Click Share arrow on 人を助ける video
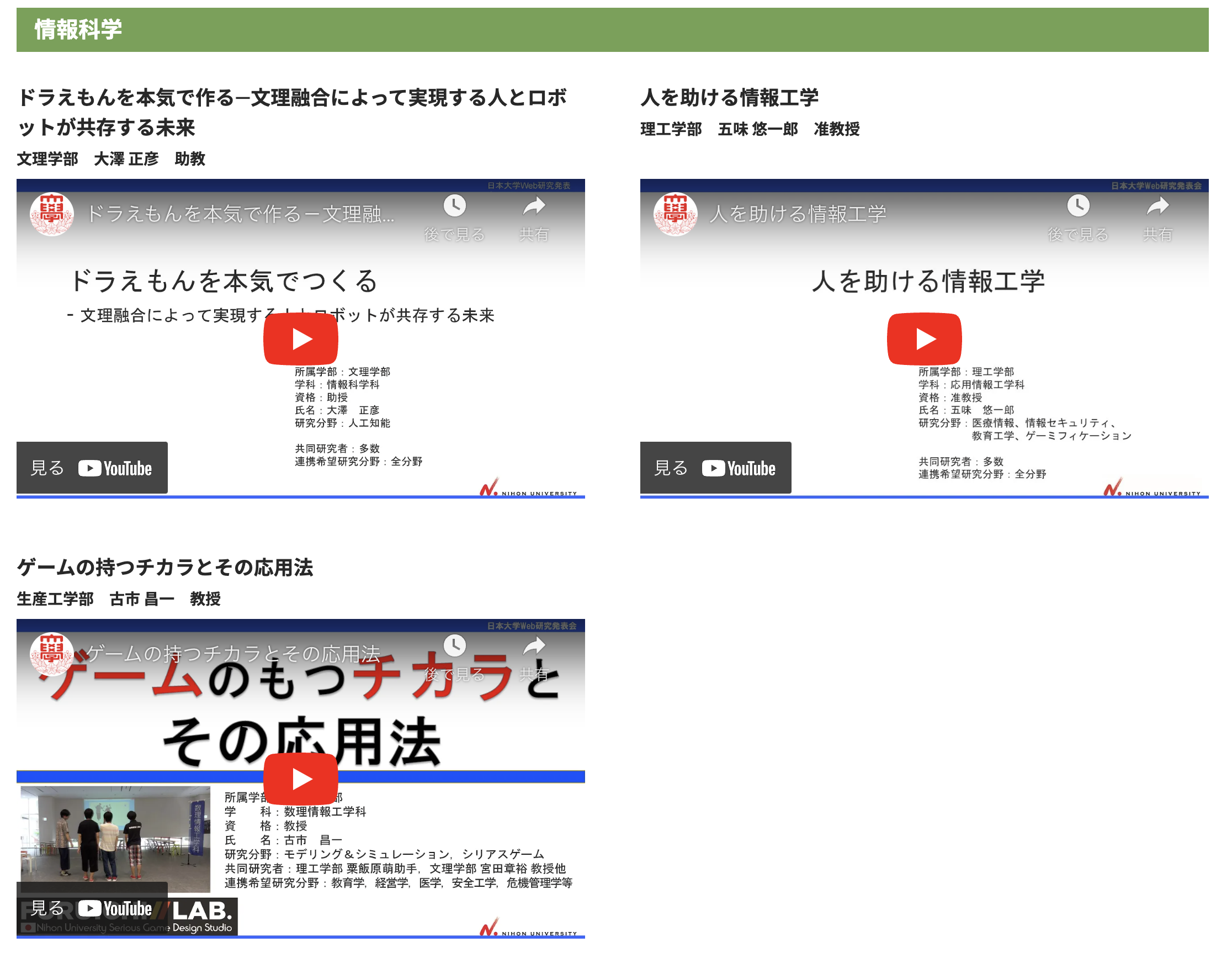1232x953 pixels. tap(1157, 206)
